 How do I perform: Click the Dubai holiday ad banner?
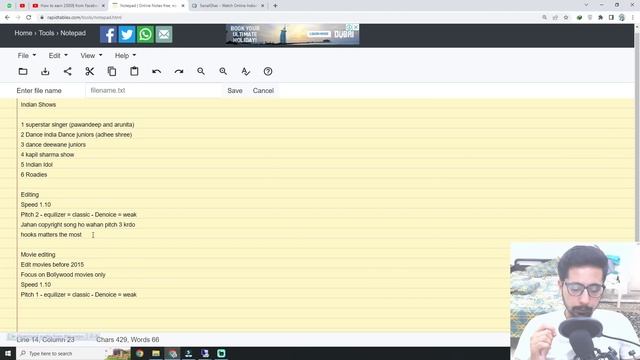coord(292,34)
